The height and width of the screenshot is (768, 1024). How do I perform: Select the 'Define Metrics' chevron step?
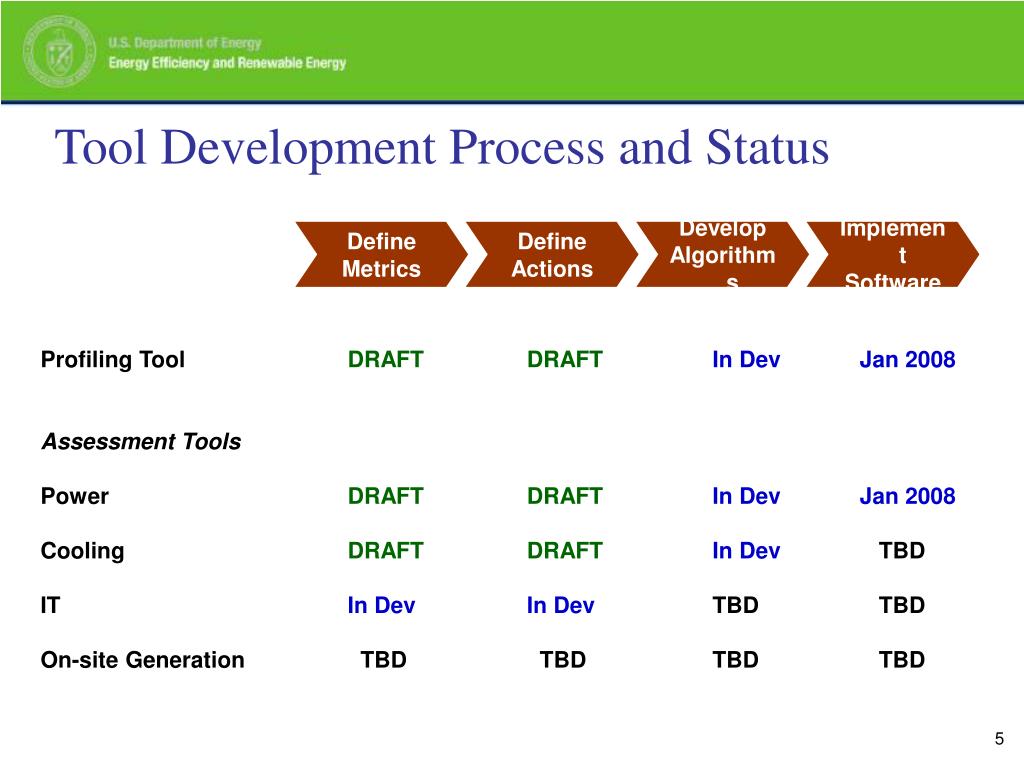(x=381, y=255)
